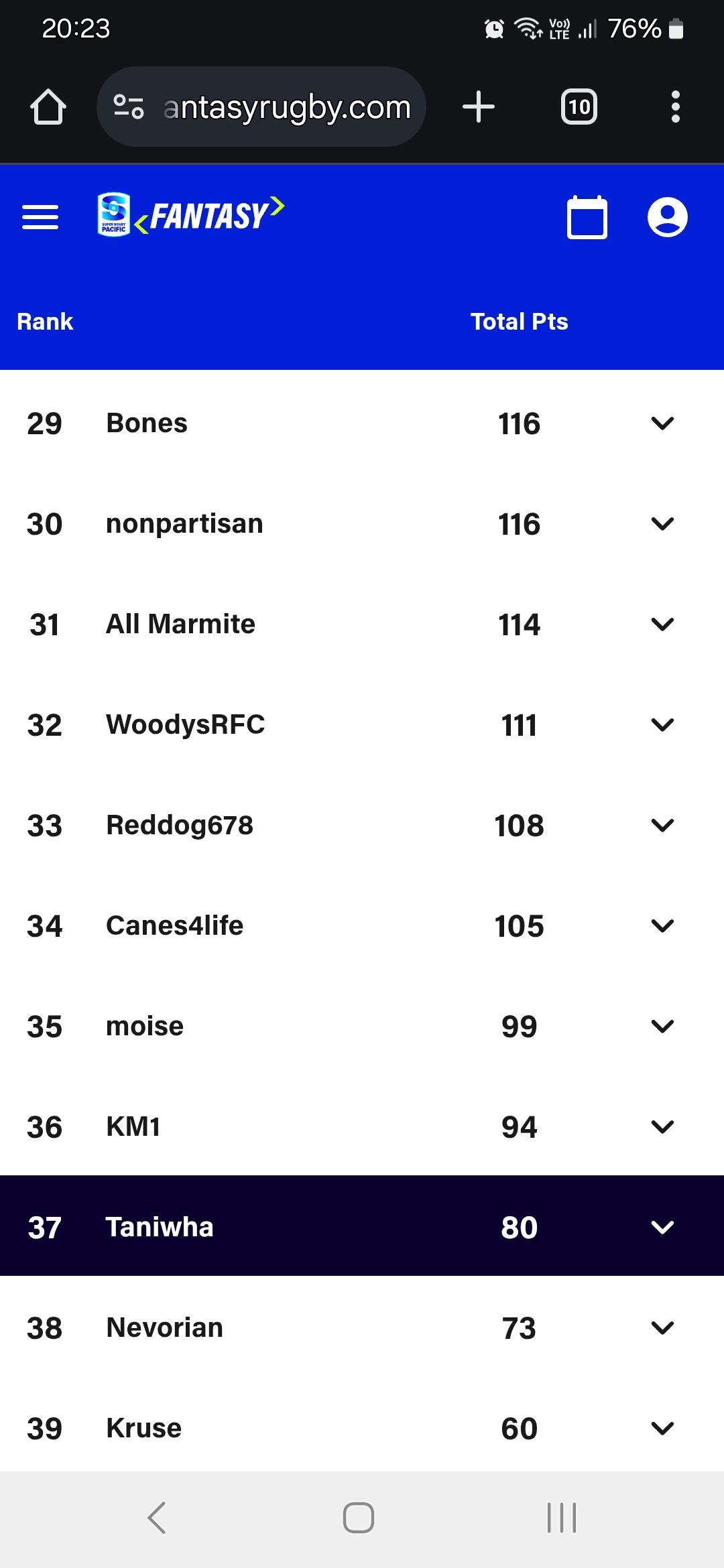
Task: Open the calendar fixtures icon
Action: (587, 217)
